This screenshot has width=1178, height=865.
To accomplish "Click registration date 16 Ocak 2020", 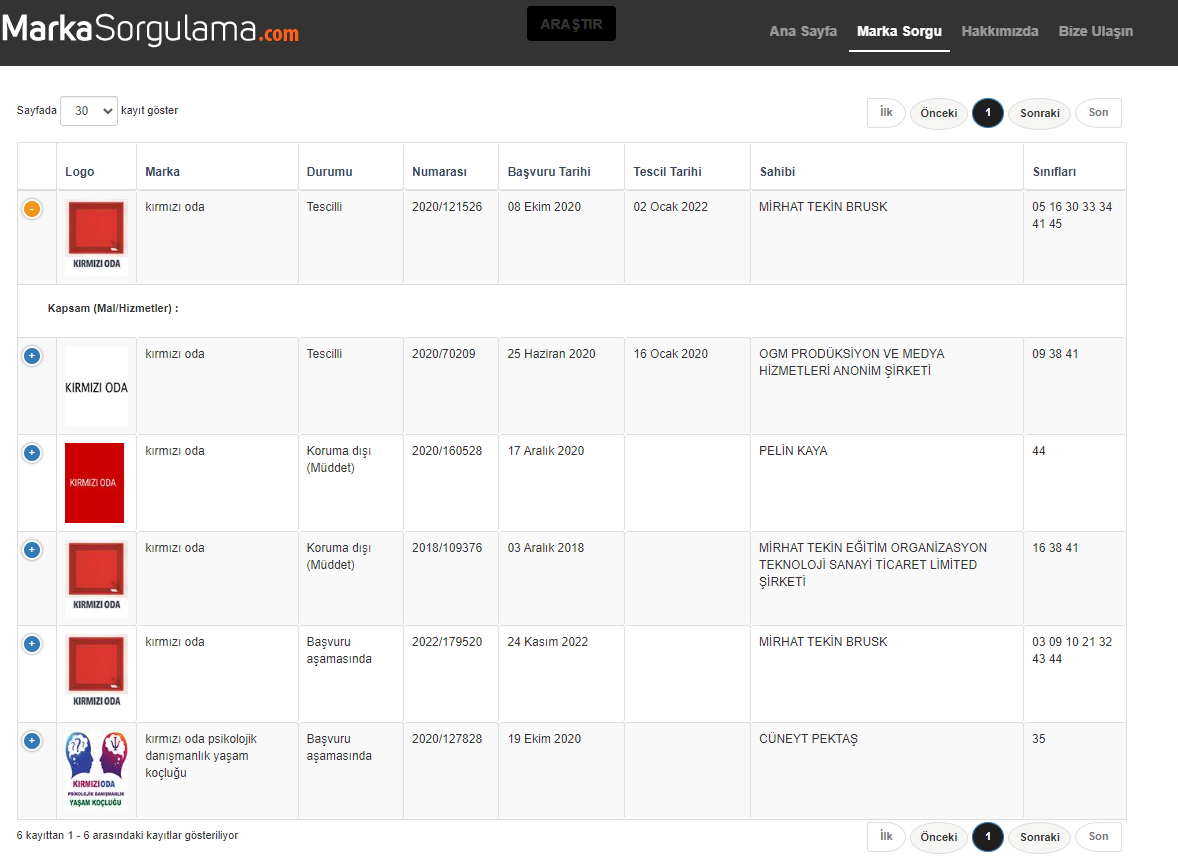I will 670,354.
